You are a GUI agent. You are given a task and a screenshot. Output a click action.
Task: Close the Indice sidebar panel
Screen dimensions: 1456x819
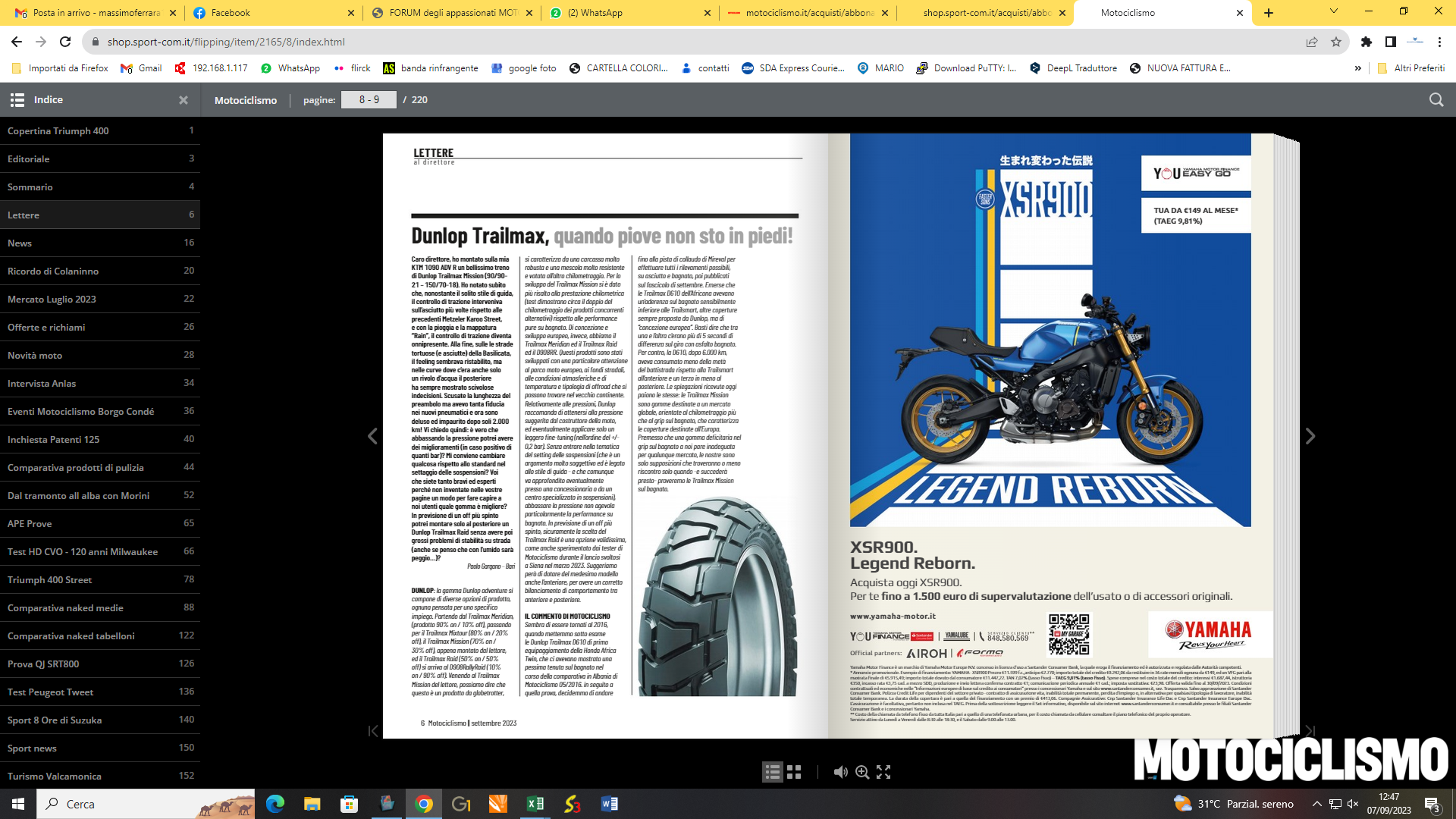pyautogui.click(x=183, y=100)
